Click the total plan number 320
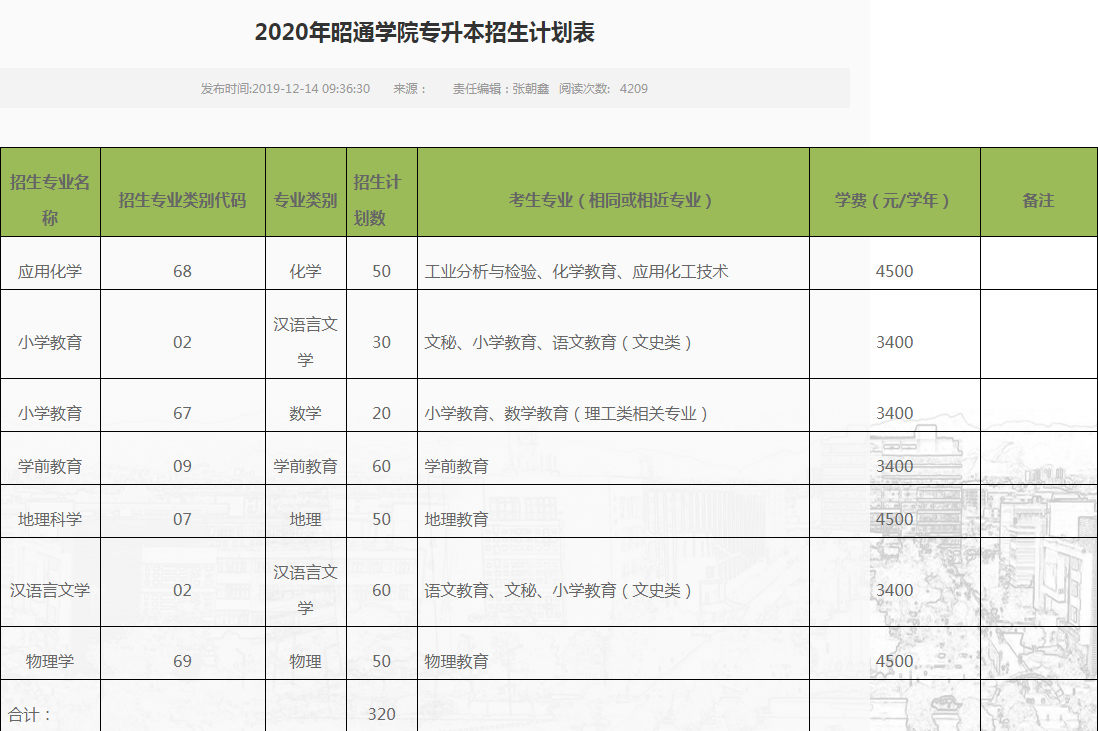The image size is (1098, 731). (x=382, y=714)
